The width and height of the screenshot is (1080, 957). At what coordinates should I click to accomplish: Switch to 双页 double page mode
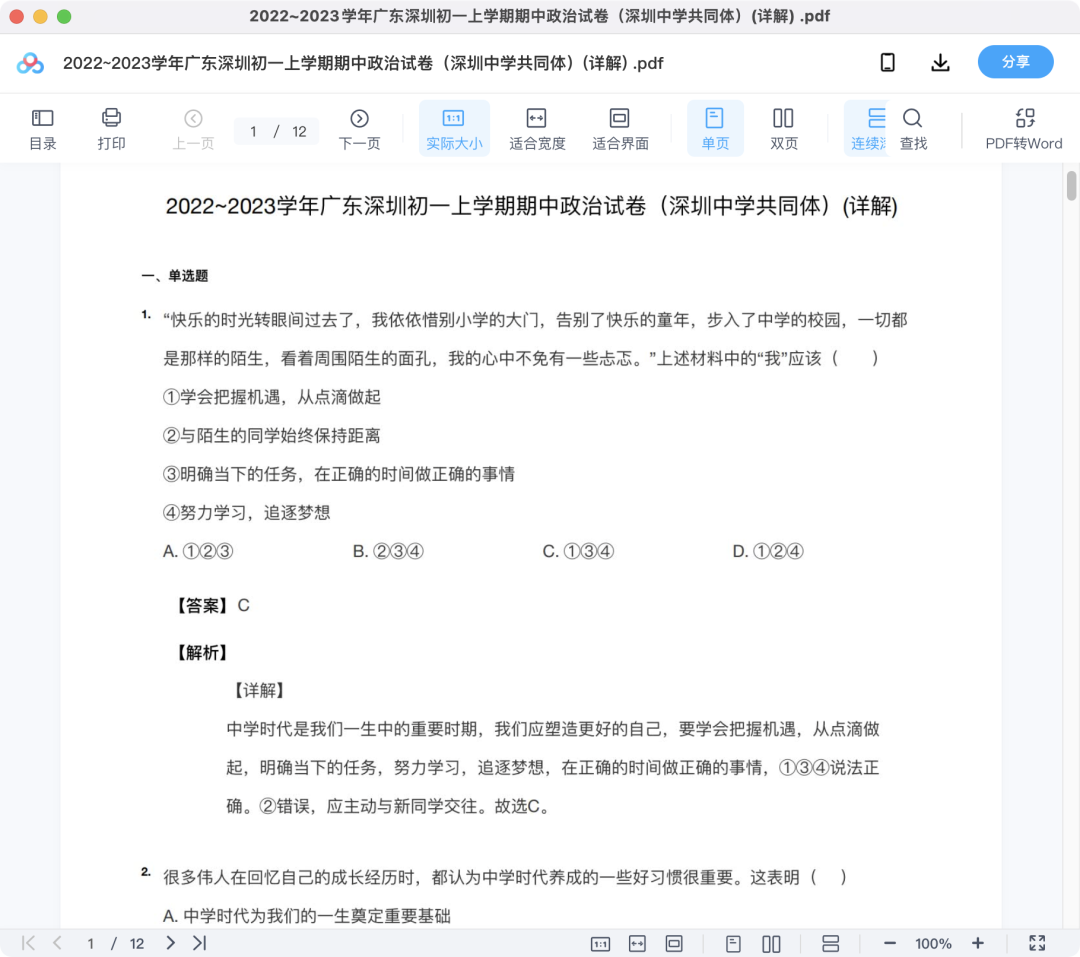(784, 129)
